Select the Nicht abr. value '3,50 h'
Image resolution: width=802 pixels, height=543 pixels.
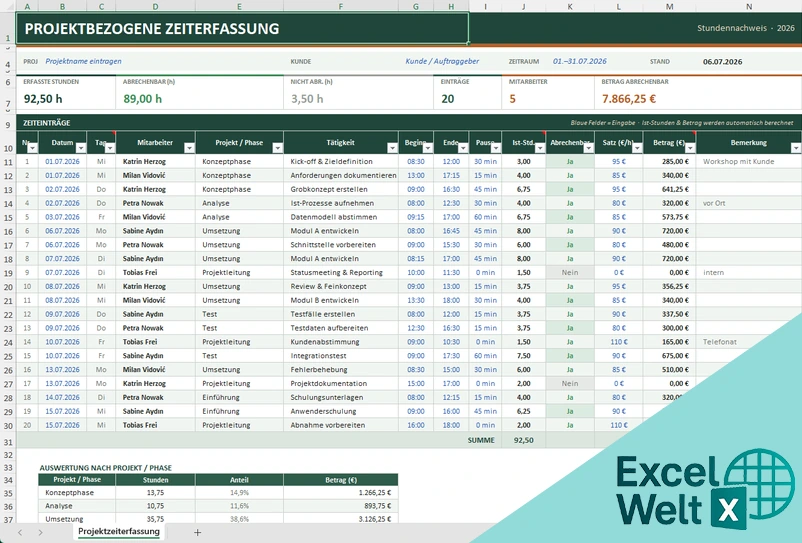pos(307,99)
